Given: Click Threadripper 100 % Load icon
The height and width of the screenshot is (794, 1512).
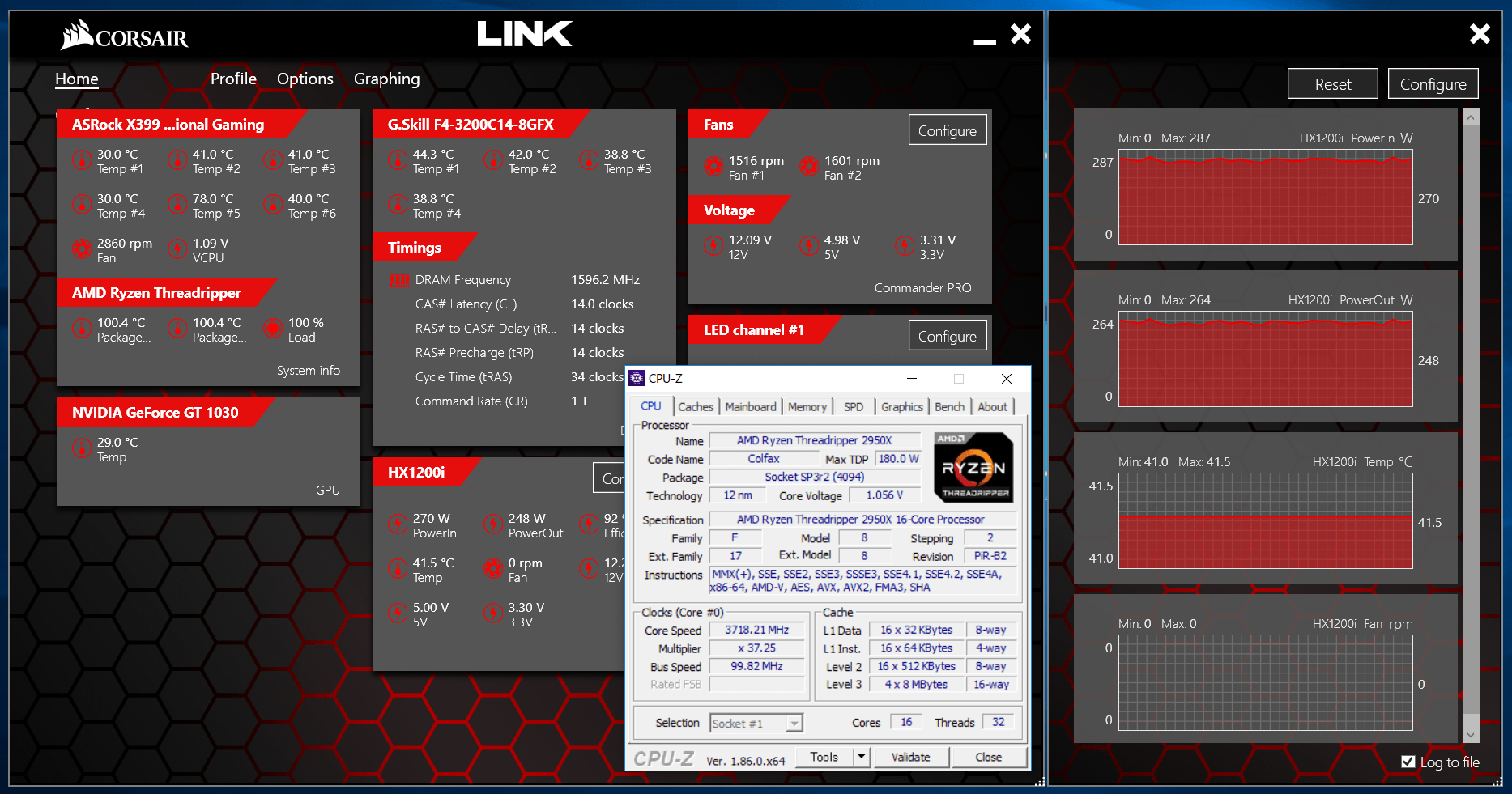Looking at the screenshot, I should (x=273, y=329).
